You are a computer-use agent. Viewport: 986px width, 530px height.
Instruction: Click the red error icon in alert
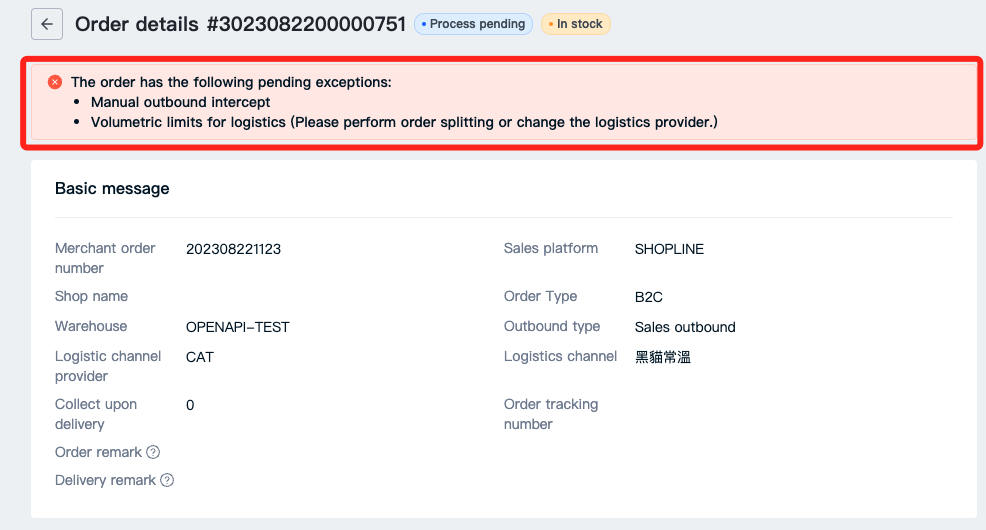(55, 82)
